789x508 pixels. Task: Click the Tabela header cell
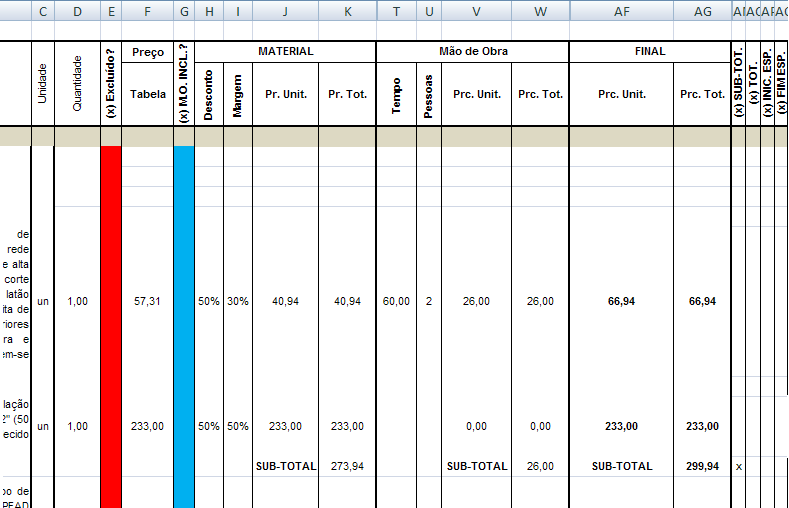click(147, 94)
